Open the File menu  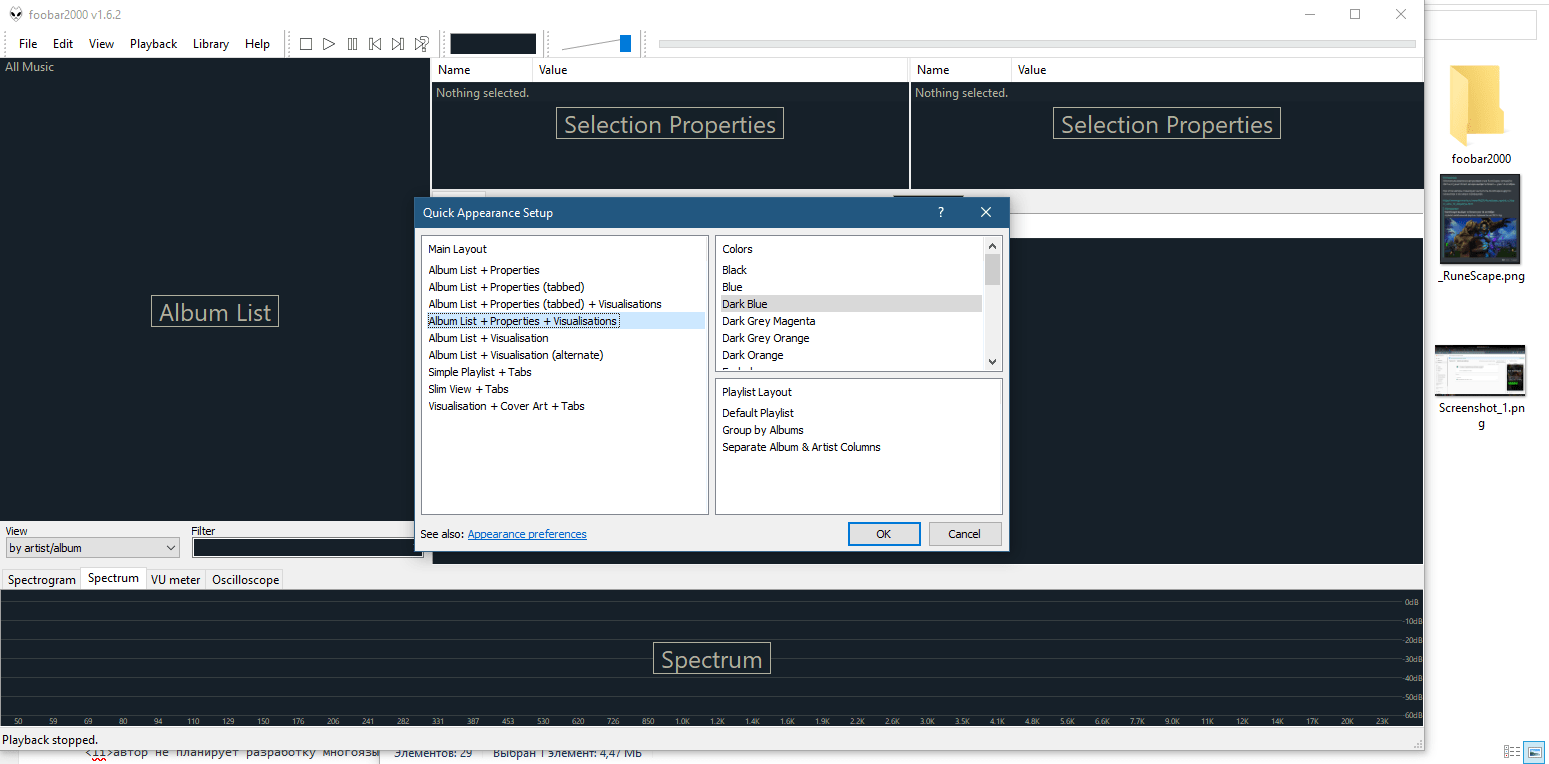pyautogui.click(x=28, y=44)
